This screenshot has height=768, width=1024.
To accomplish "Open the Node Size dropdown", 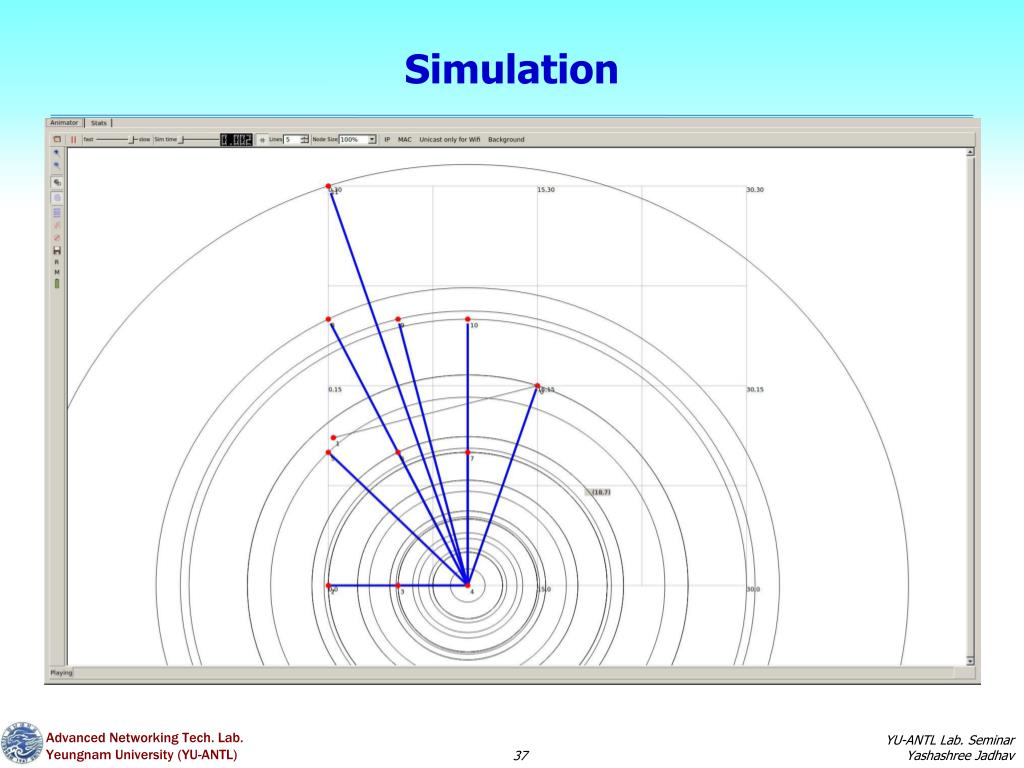I will [358, 139].
